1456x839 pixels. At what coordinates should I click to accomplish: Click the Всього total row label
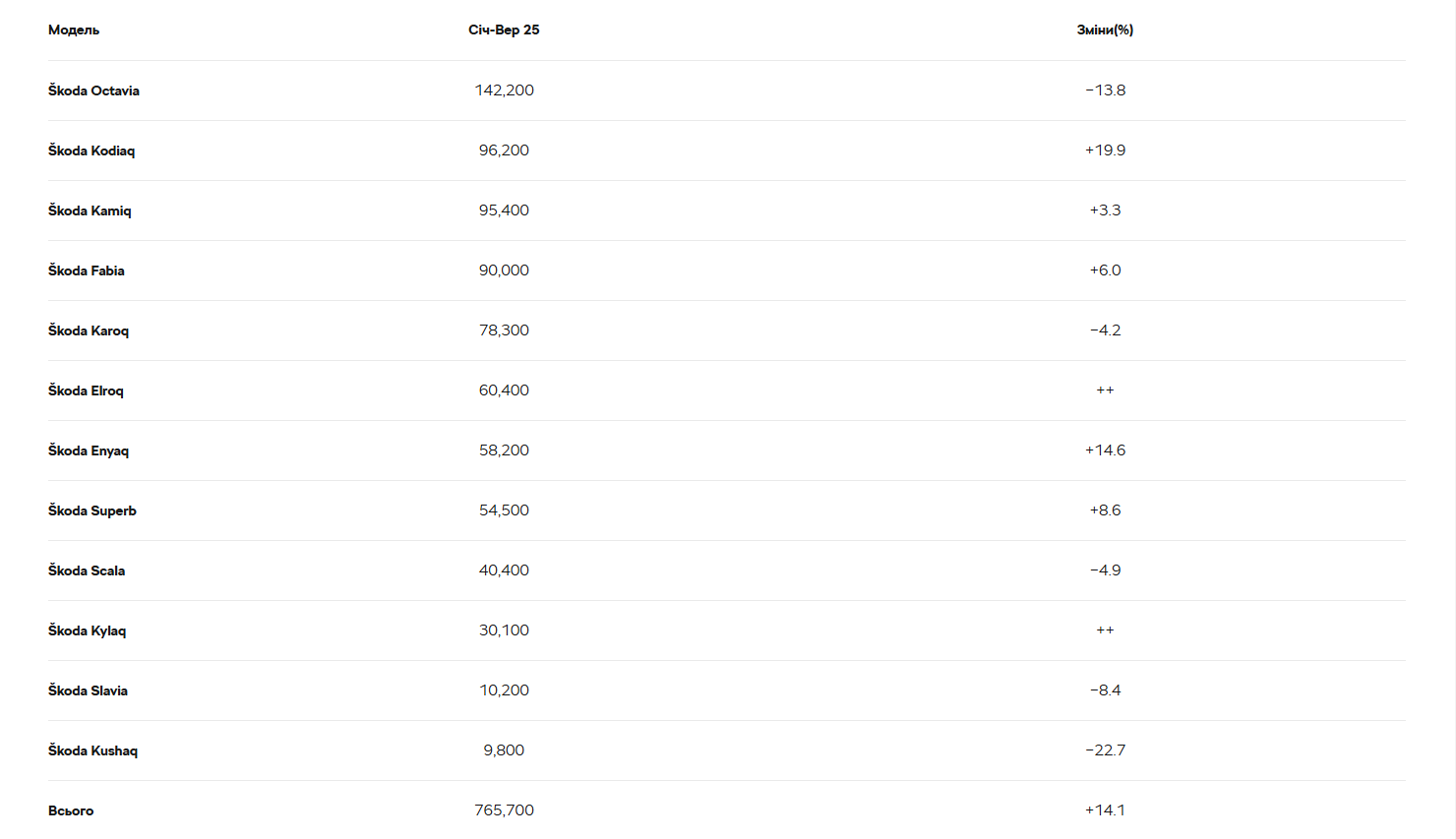pyautogui.click(x=71, y=810)
